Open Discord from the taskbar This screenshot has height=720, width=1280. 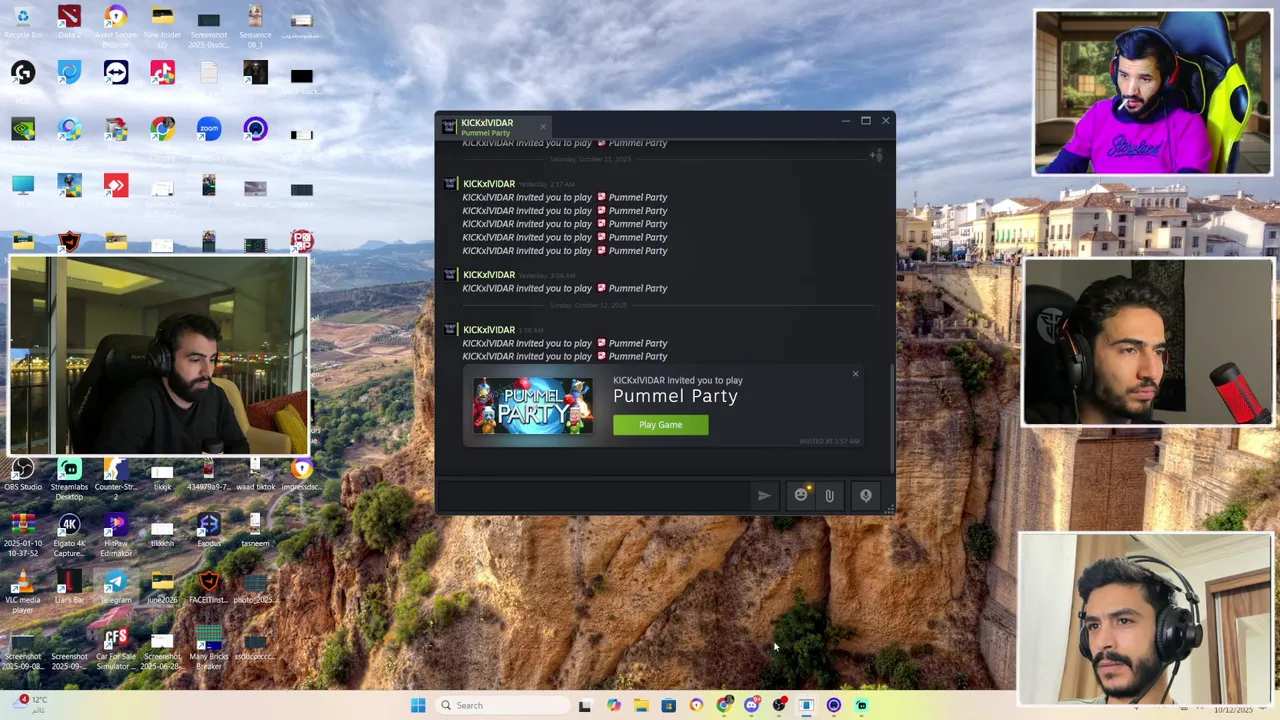[752, 706]
